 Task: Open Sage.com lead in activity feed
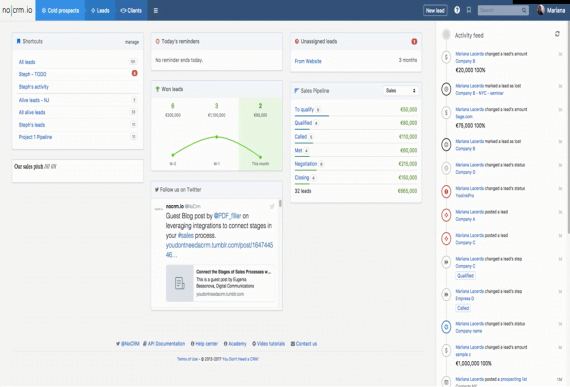click(464, 117)
